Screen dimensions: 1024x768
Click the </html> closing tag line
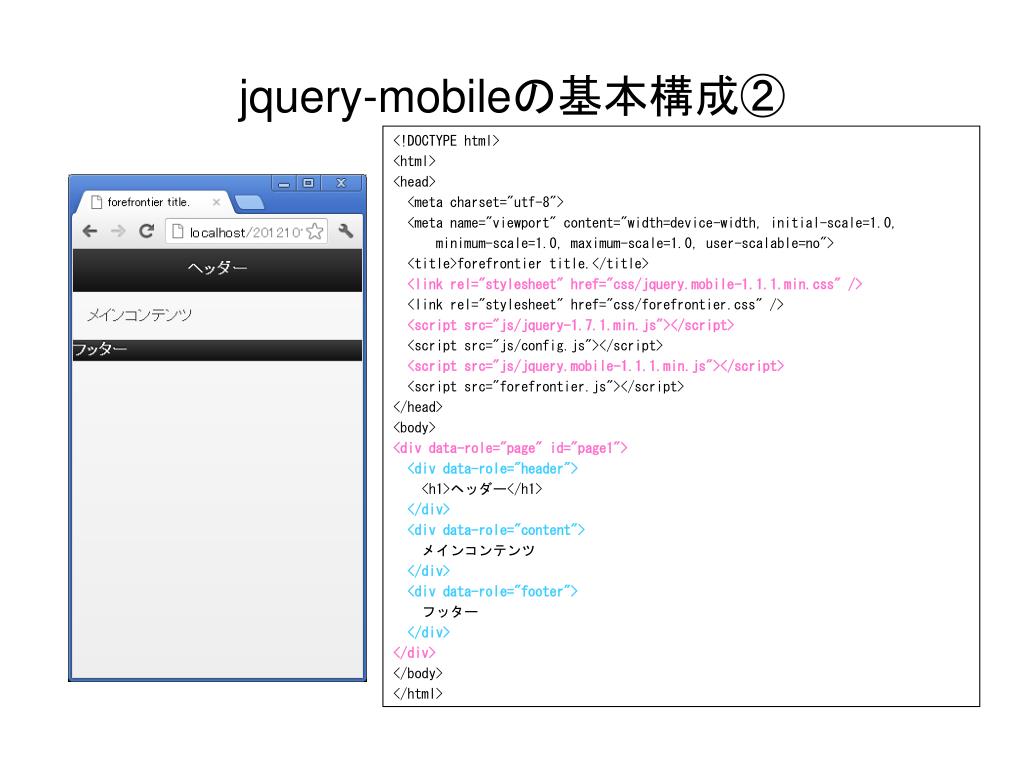[418, 694]
